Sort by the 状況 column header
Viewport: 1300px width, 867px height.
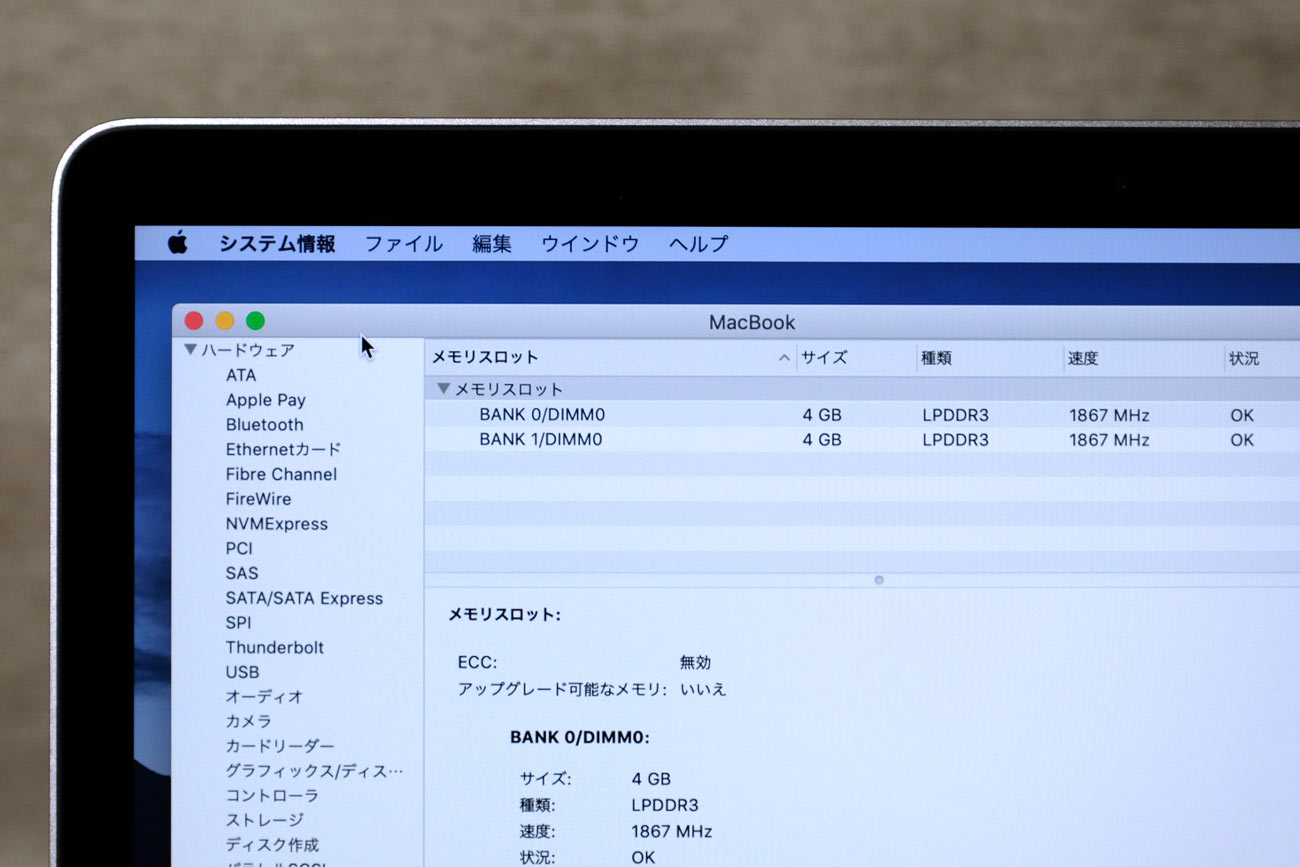click(1244, 358)
